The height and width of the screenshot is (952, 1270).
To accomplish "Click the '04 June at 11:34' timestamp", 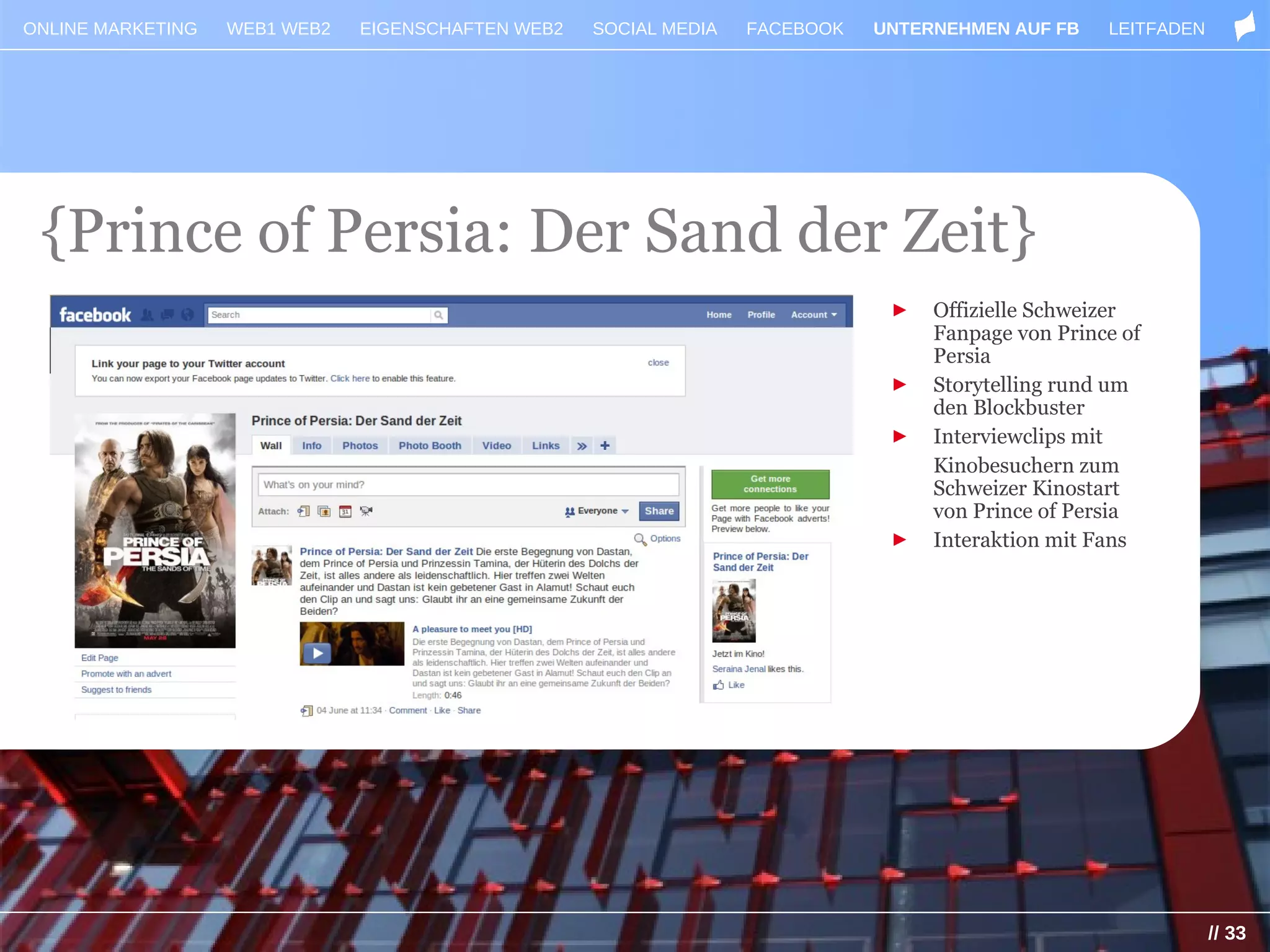I will point(349,710).
